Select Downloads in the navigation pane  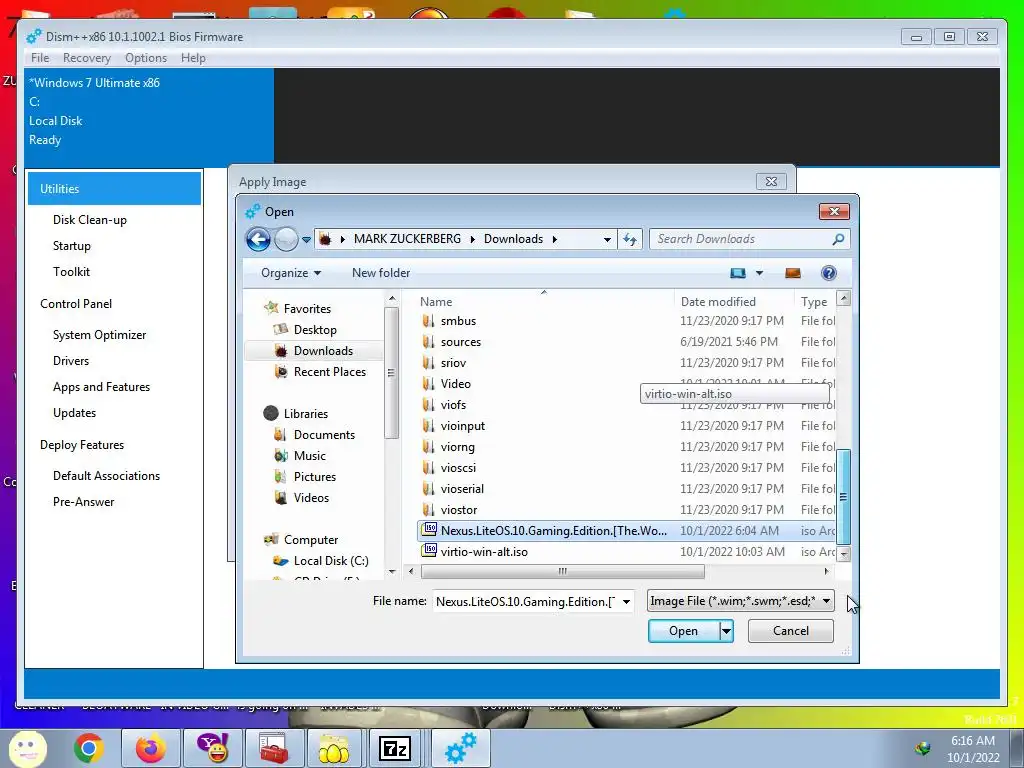point(323,351)
